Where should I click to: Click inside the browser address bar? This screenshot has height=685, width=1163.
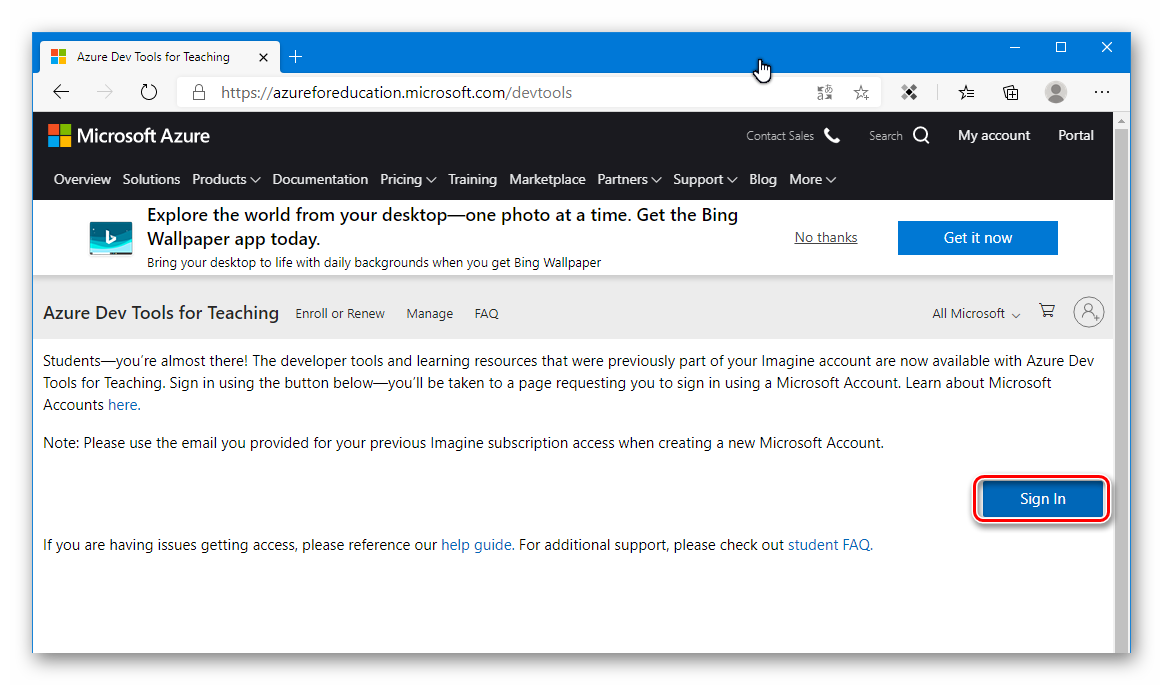pos(450,92)
